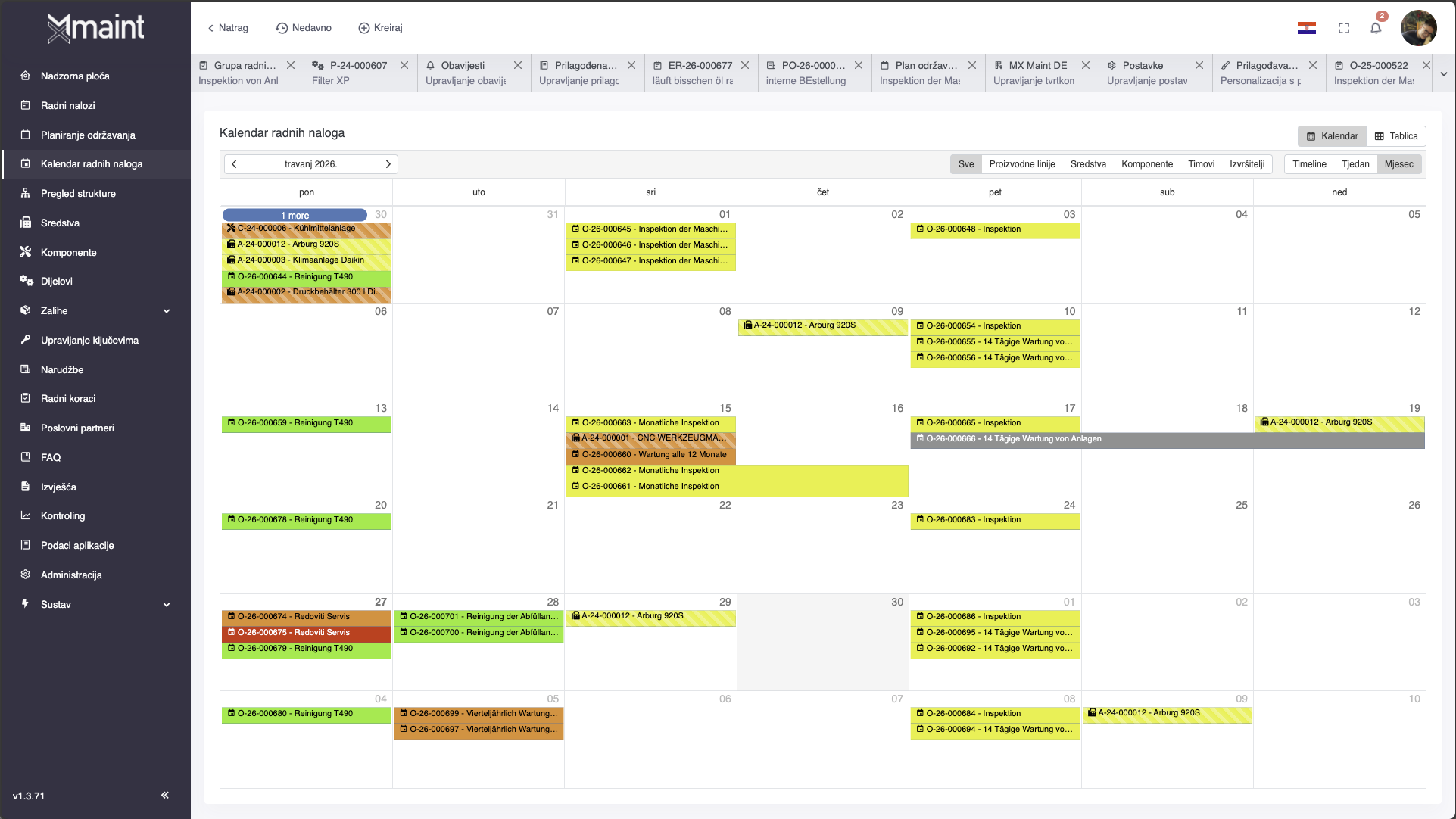Switch to Tablica view
1456x819 pixels.
pyautogui.click(x=1396, y=136)
